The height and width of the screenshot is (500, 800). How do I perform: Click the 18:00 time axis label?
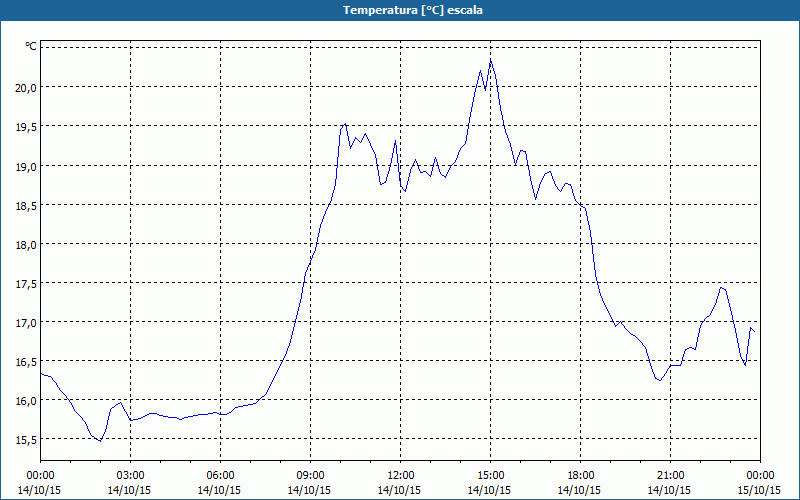click(x=580, y=476)
